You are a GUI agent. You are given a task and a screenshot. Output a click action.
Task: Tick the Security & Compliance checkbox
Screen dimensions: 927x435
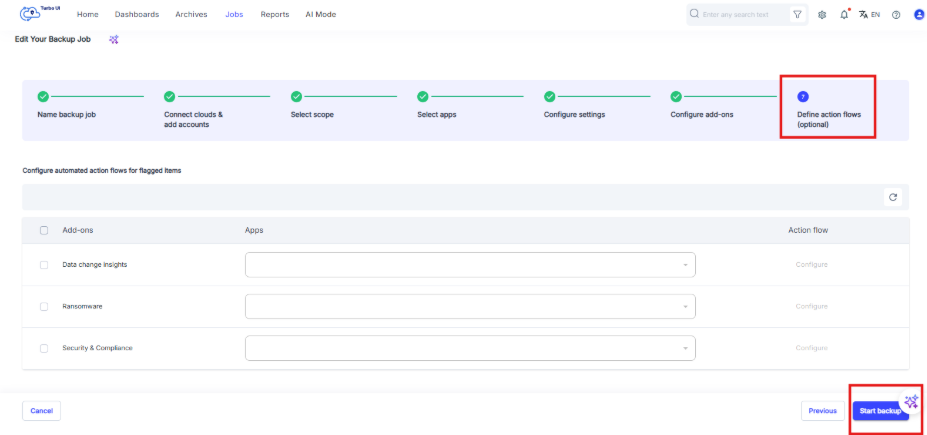click(44, 348)
